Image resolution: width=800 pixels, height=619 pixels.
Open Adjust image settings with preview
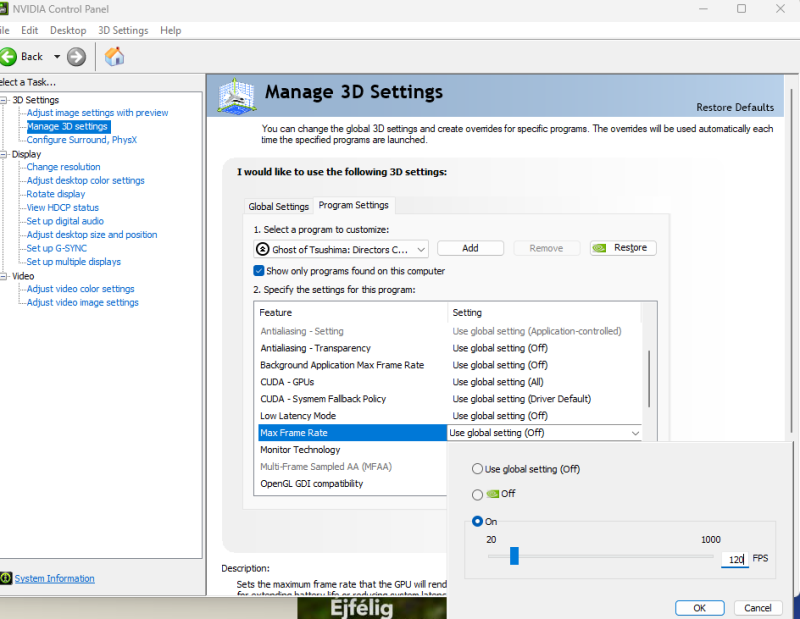97,113
